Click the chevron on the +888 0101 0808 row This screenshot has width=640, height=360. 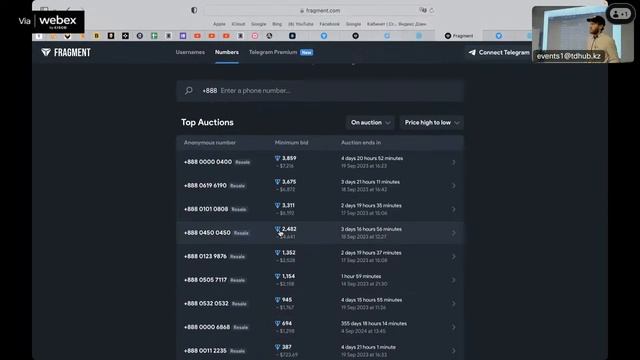(453, 209)
